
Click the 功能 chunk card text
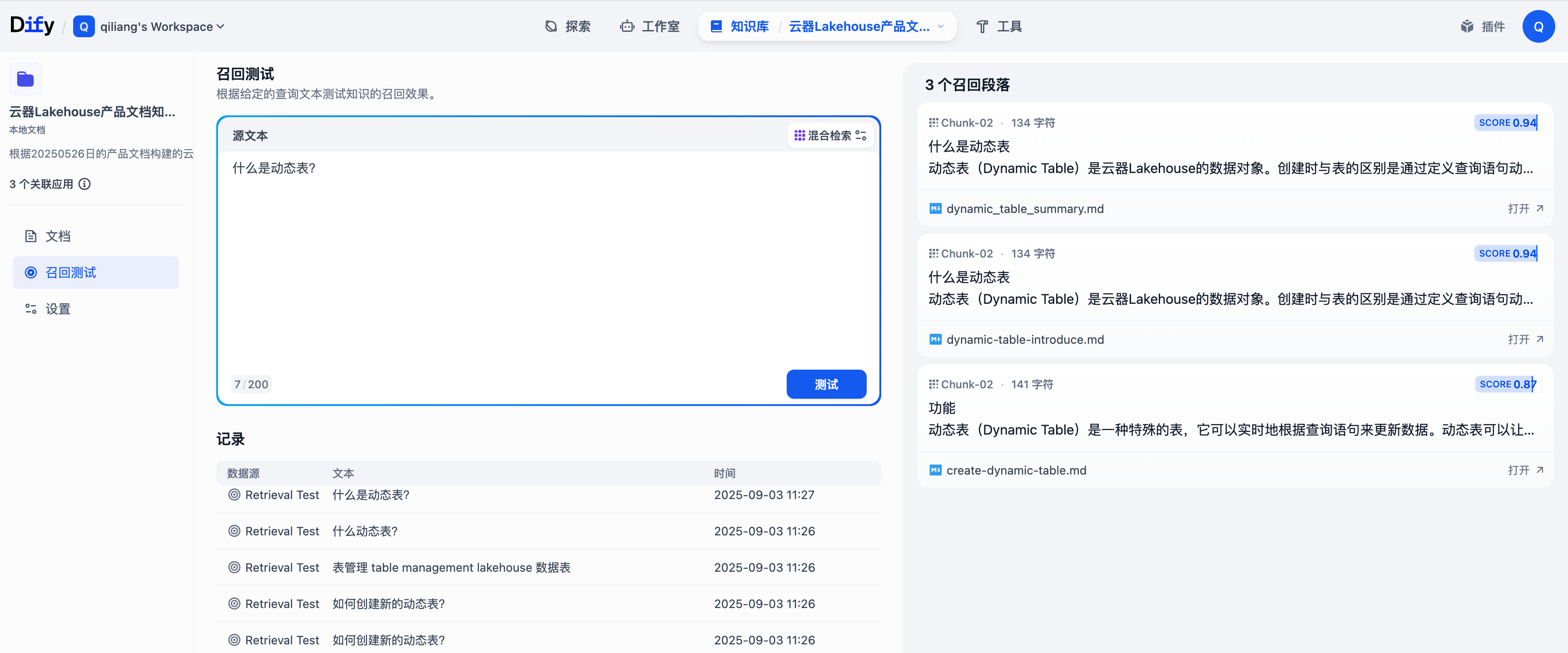1231,419
